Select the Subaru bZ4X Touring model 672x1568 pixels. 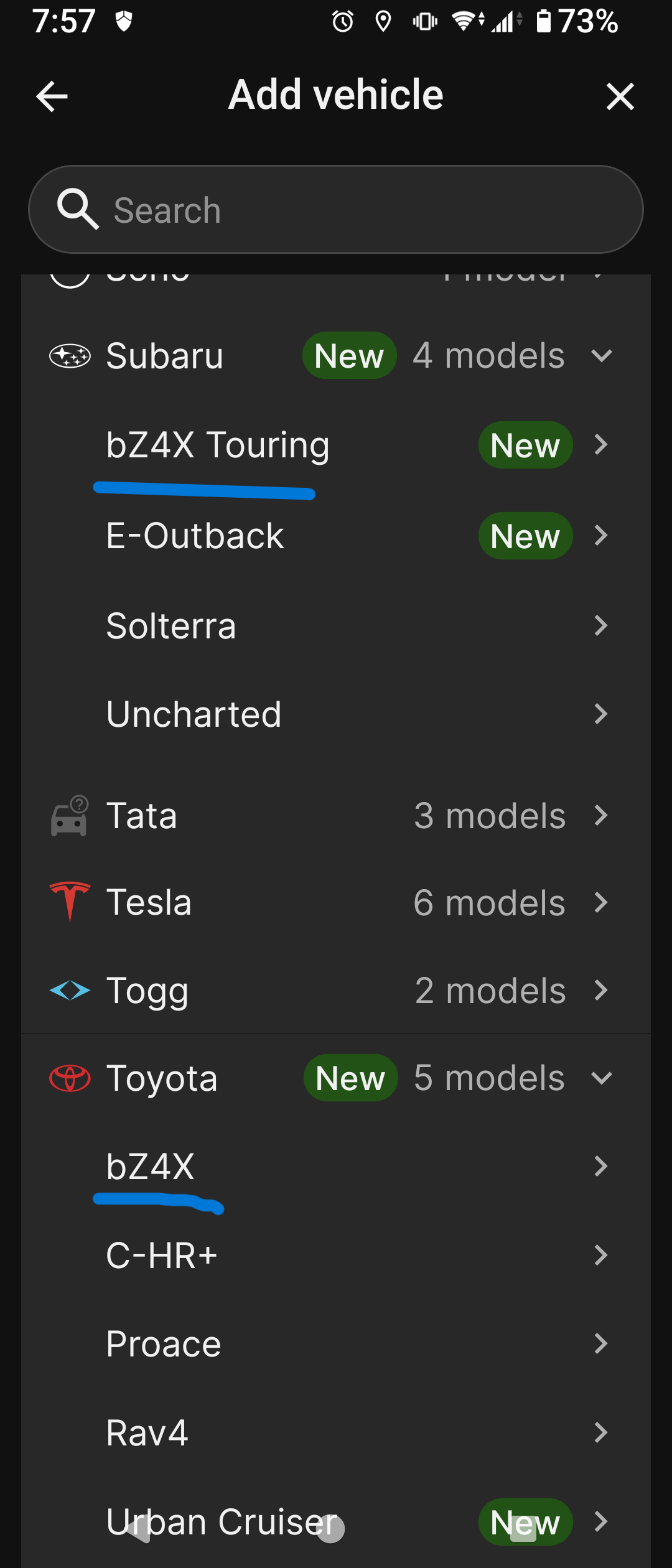[x=336, y=445]
